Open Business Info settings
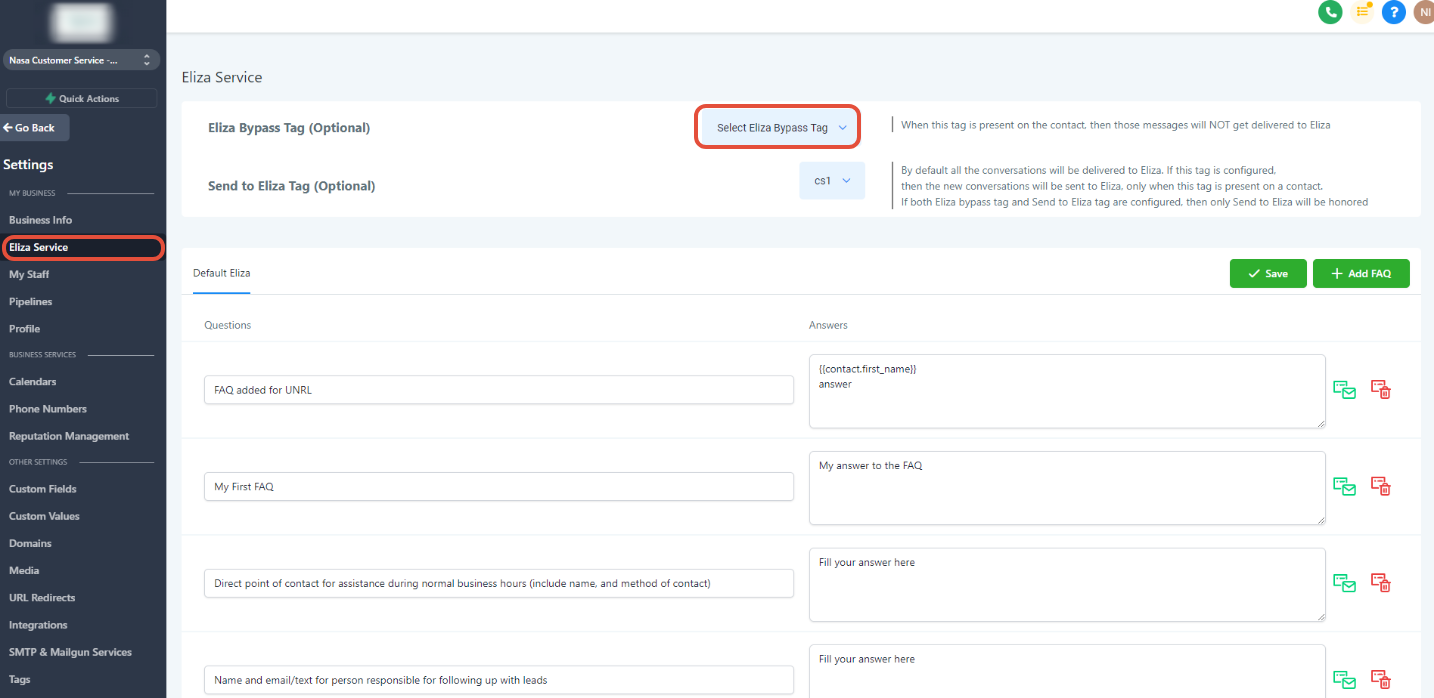 [x=41, y=220]
